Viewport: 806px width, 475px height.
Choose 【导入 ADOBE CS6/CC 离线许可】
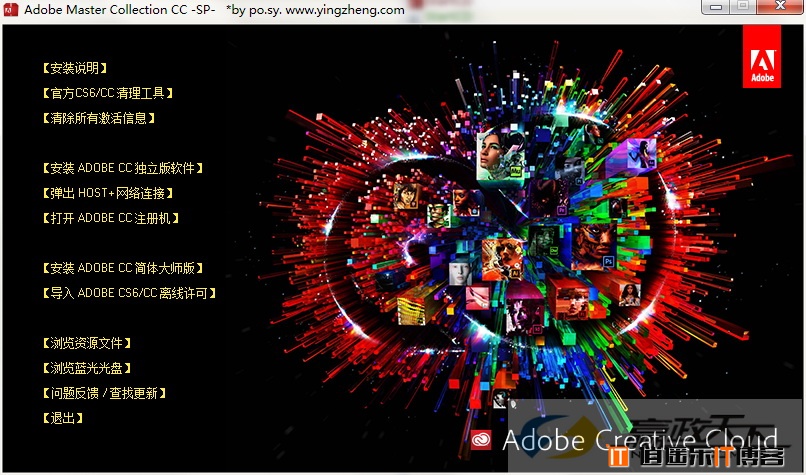tap(129, 293)
